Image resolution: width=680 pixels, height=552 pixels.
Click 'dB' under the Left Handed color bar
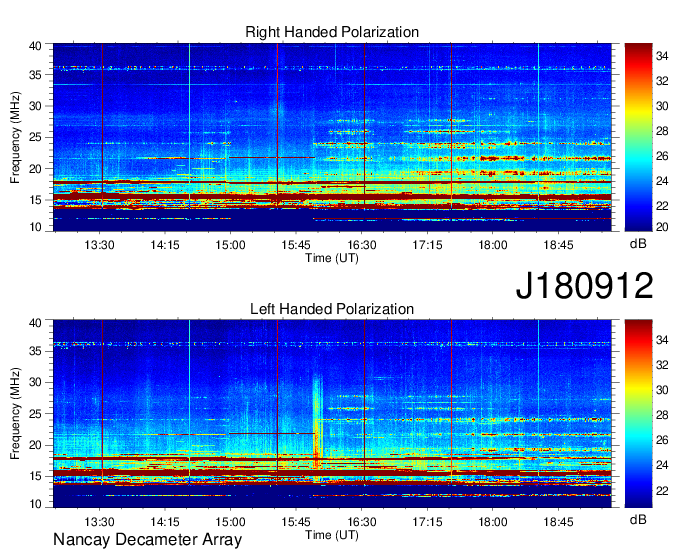[638, 519]
